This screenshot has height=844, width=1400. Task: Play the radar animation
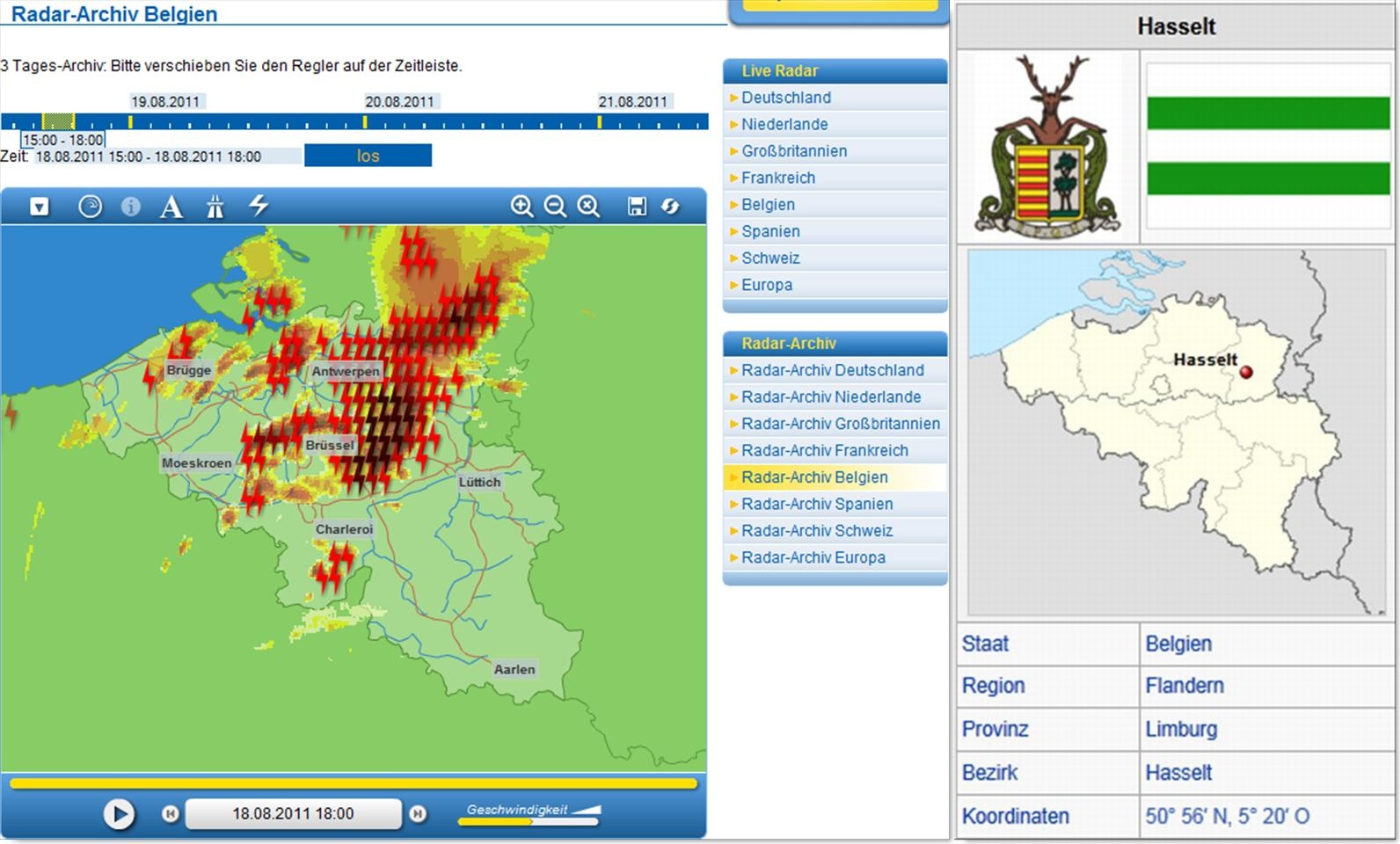(x=119, y=814)
